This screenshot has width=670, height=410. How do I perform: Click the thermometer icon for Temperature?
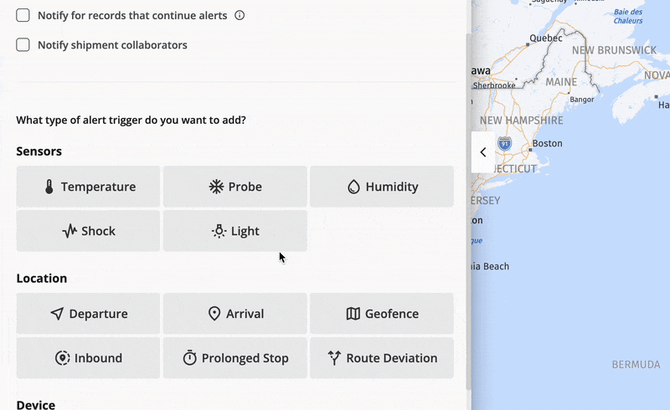point(49,187)
